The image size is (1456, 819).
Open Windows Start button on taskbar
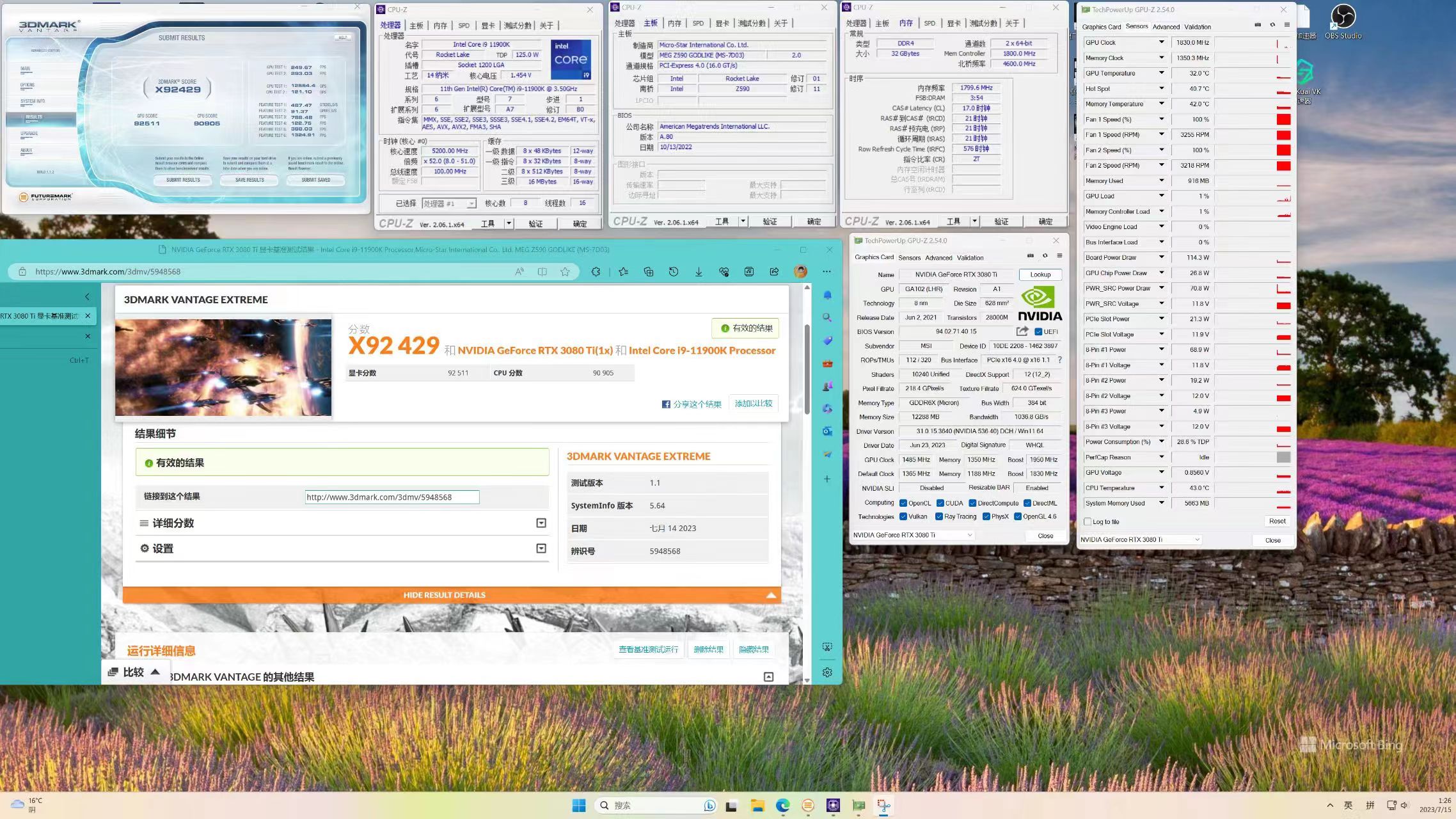tap(579, 806)
